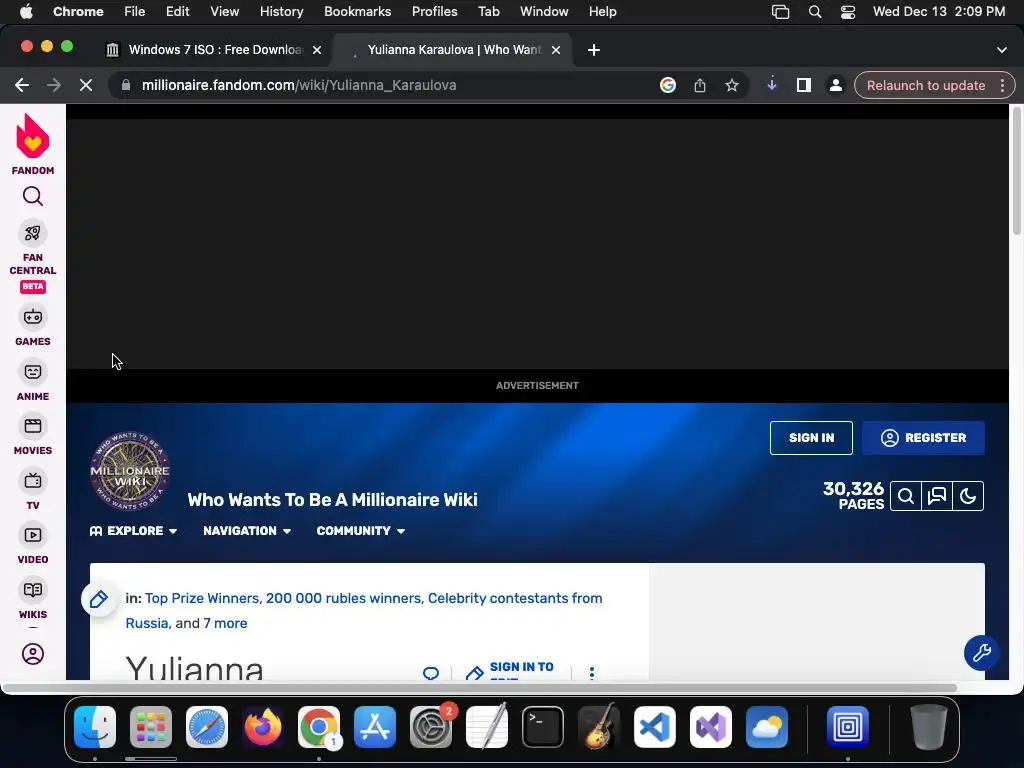Open macOS Control Center icon

click(x=848, y=12)
